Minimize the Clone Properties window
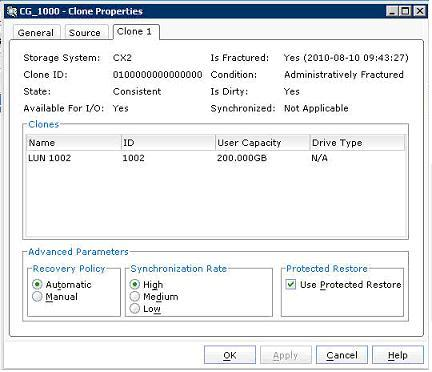 click(392, 11)
